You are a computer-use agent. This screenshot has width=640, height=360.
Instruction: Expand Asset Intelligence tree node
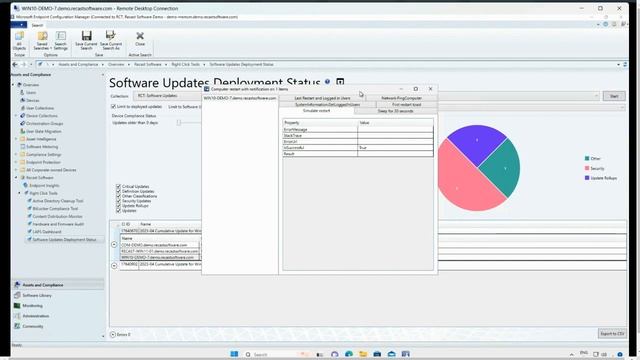point(16,139)
